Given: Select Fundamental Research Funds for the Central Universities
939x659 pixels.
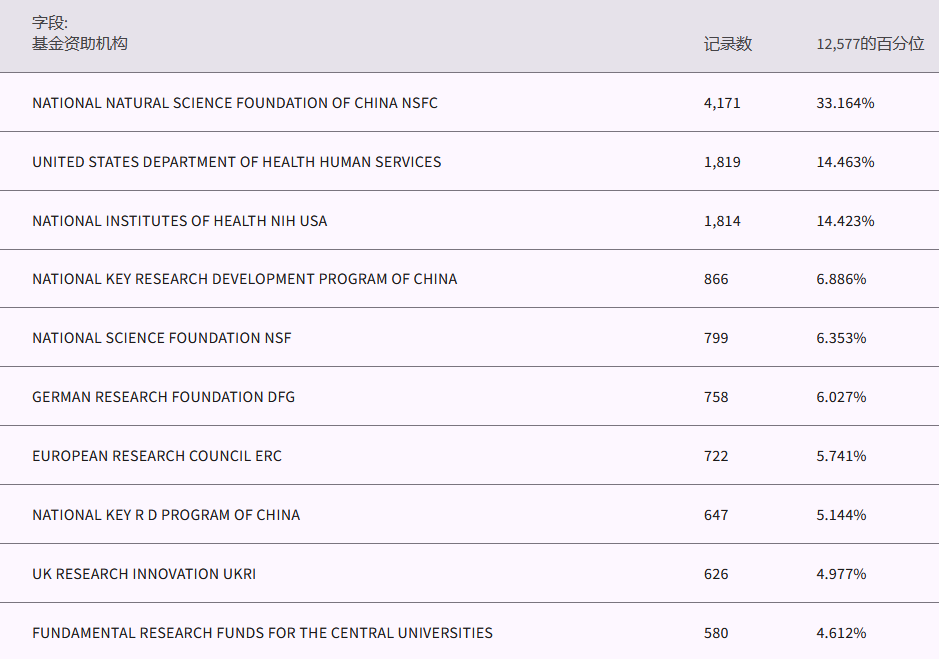Looking at the screenshot, I should [262, 633].
